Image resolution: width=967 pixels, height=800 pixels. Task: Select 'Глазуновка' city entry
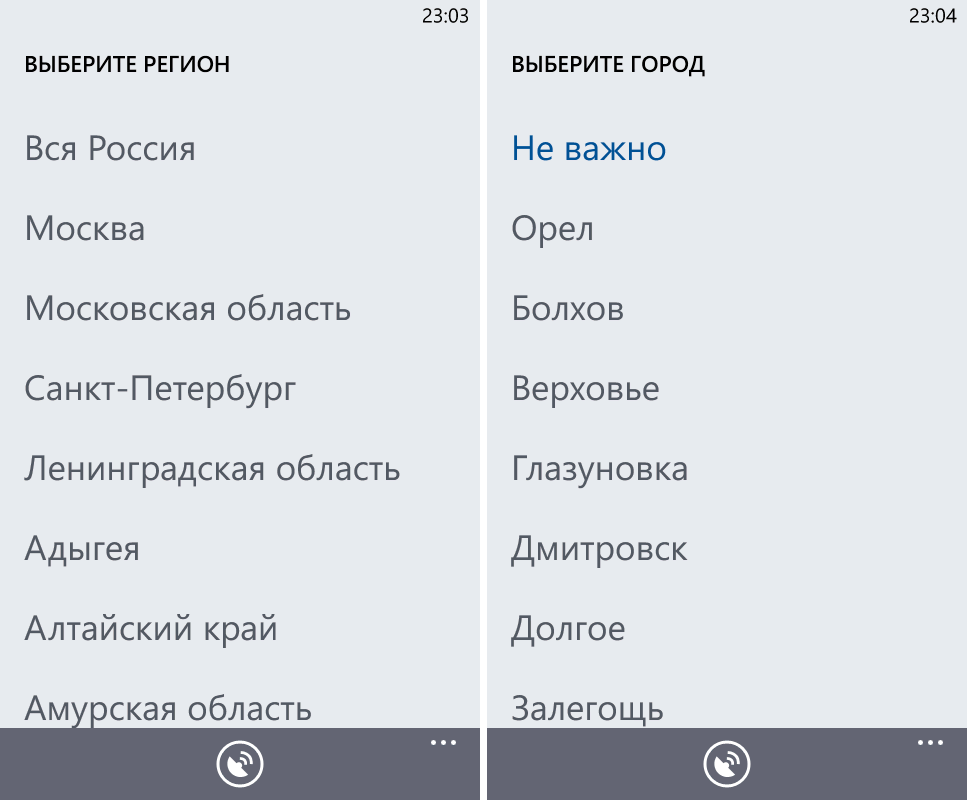599,469
